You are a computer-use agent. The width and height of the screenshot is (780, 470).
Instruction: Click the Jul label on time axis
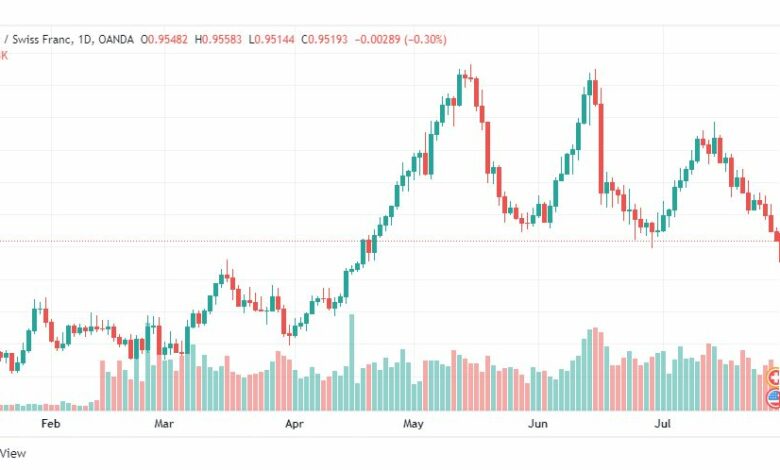pos(662,424)
